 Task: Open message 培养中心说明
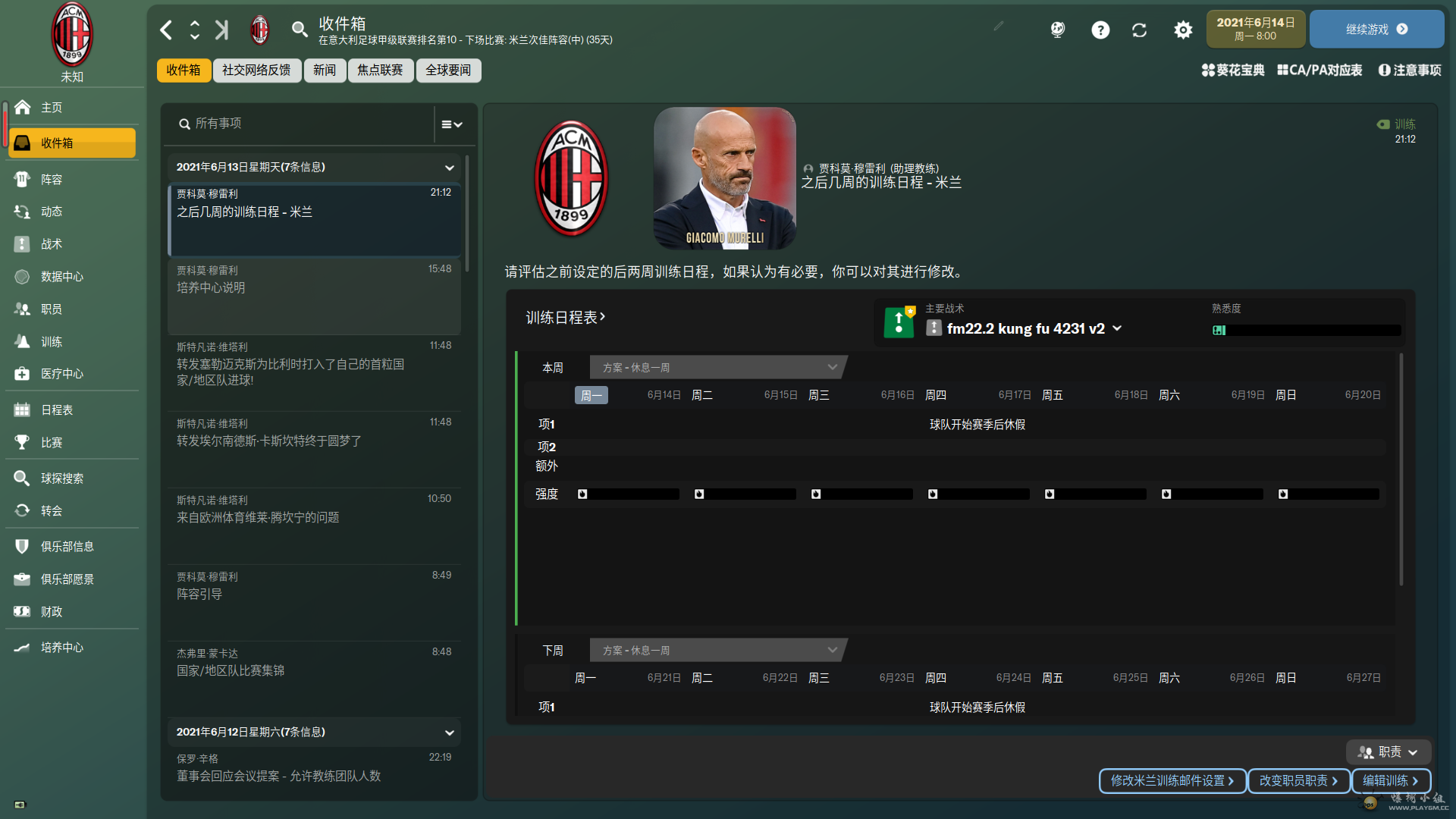tap(314, 297)
